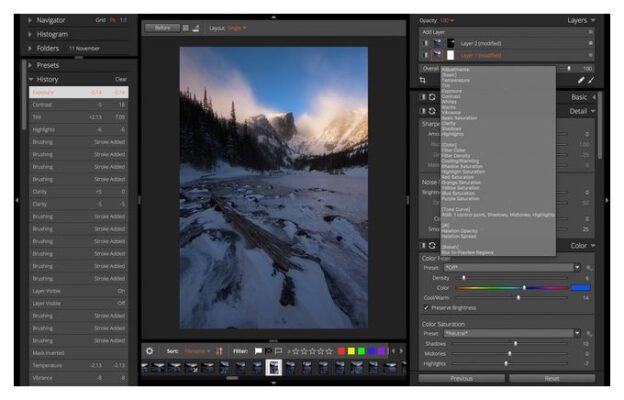
Task: Reverse sort order with the arrows icon
Action: pyautogui.click(x=219, y=351)
